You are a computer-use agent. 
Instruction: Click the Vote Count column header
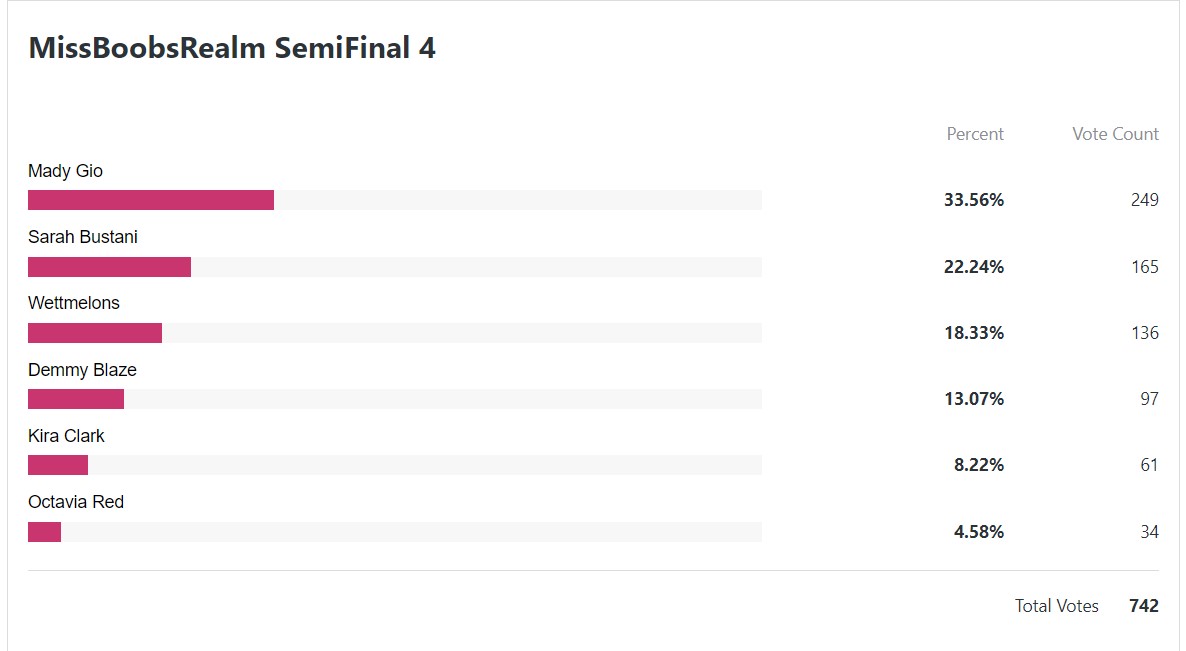coord(1115,134)
